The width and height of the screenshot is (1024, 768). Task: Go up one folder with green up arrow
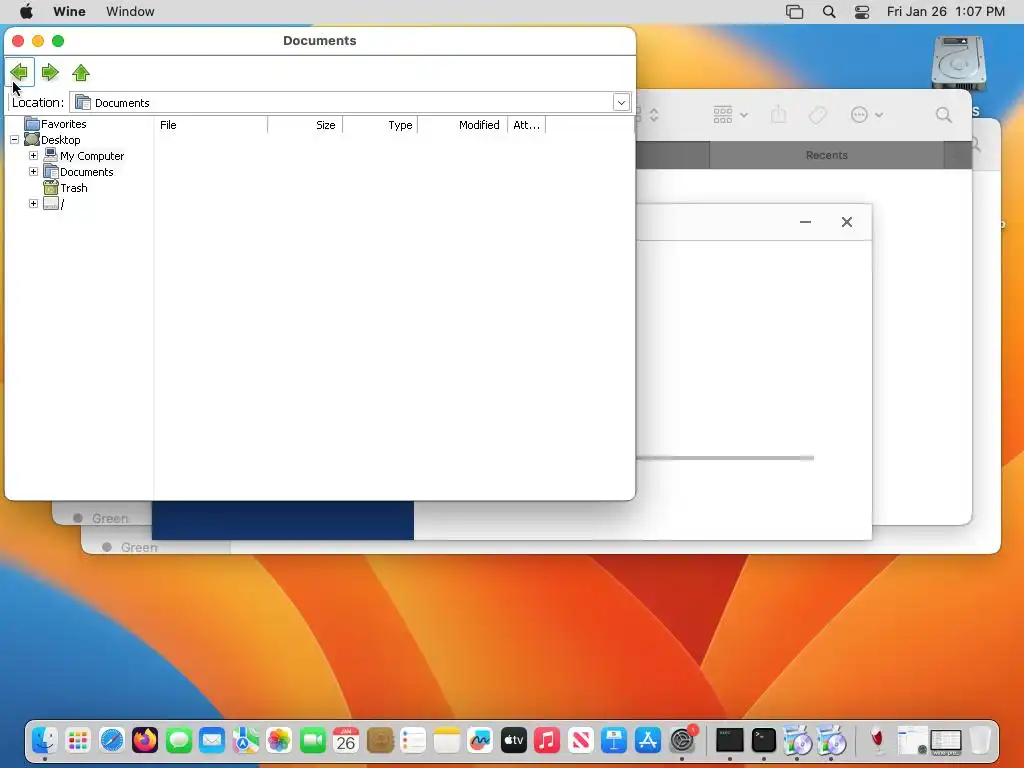(81, 72)
